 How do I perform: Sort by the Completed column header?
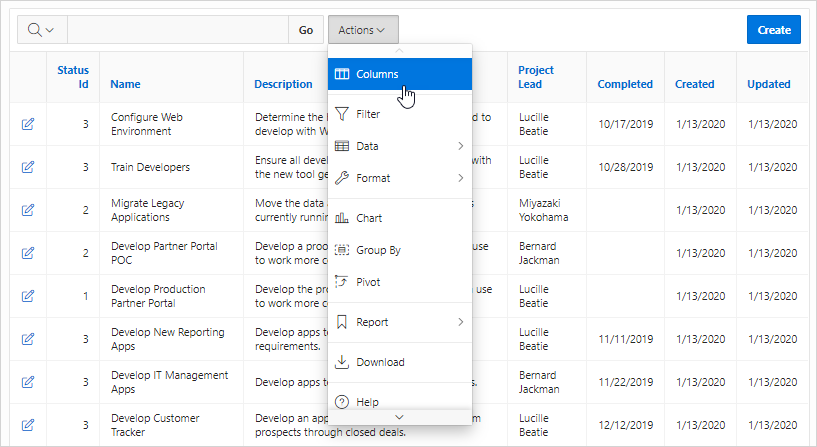(625, 84)
